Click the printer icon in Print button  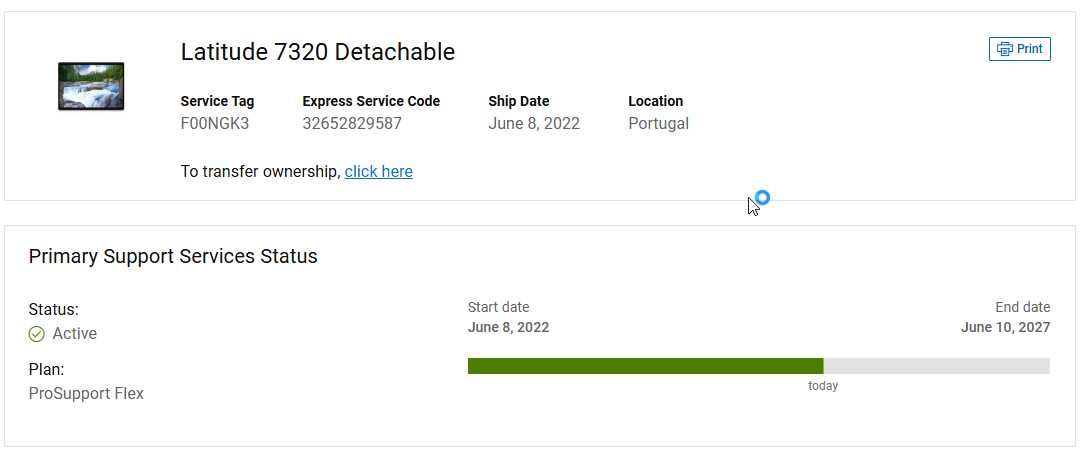(1004, 49)
